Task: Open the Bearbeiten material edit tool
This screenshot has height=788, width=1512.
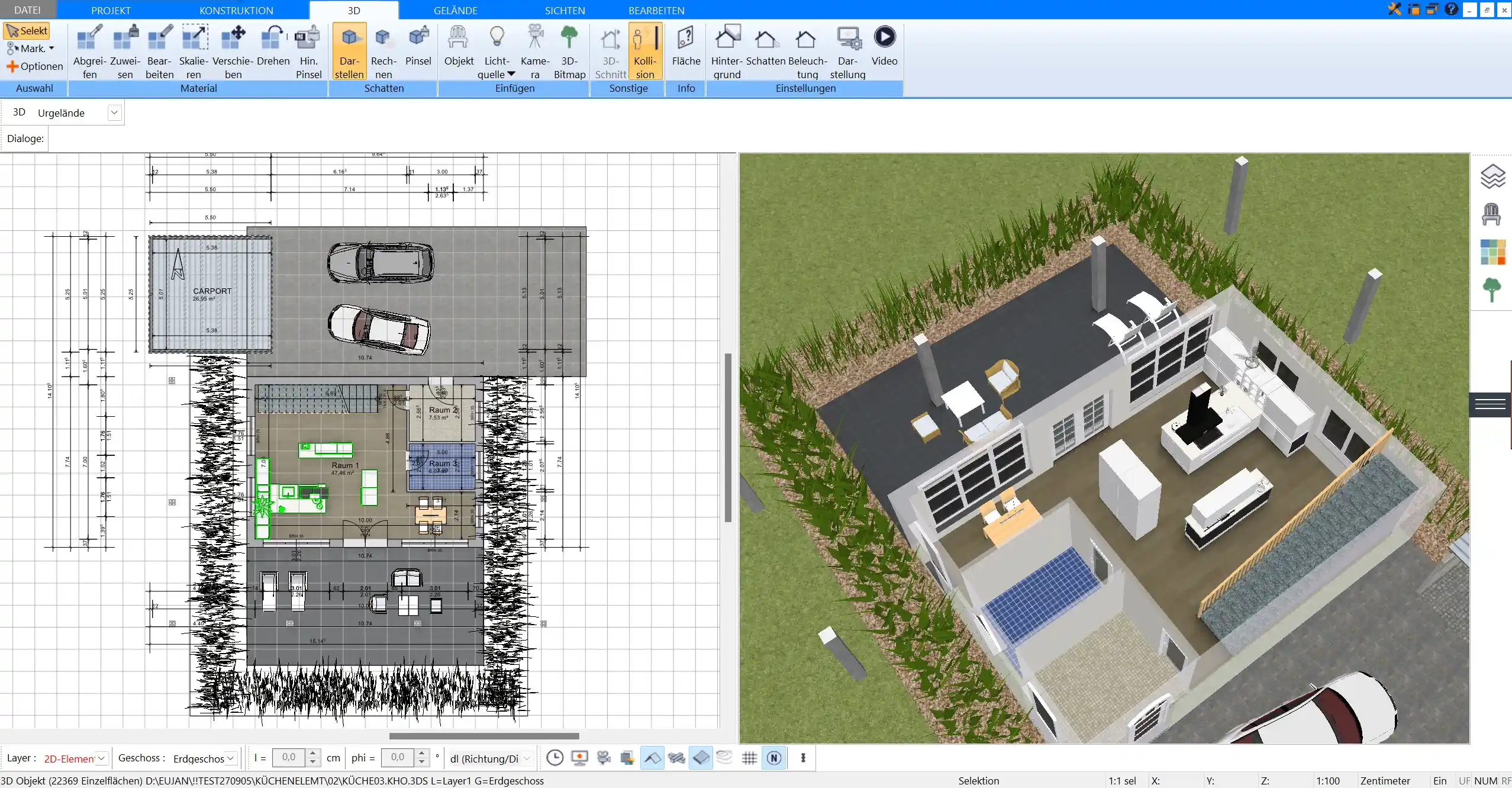Action: (160, 52)
